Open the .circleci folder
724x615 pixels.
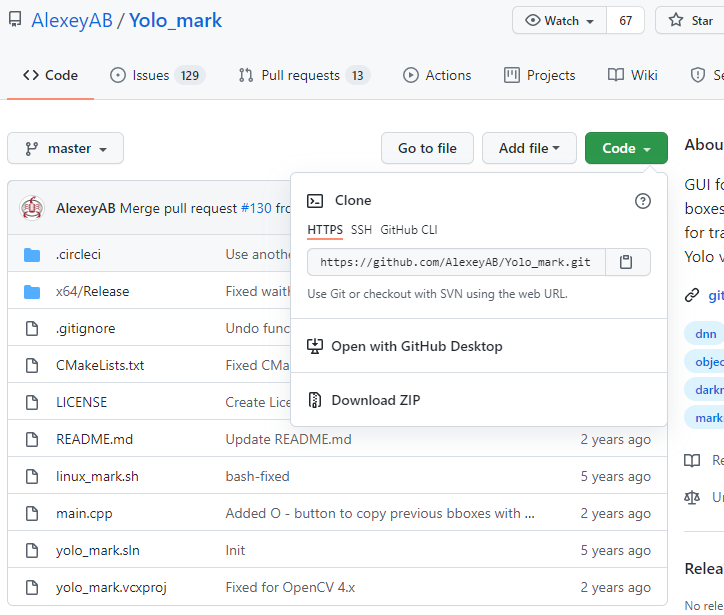click(78, 254)
